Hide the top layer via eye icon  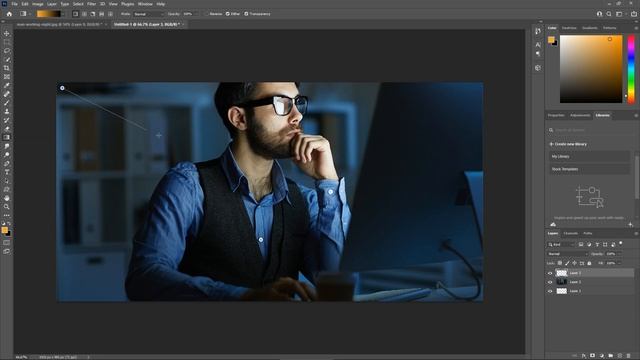(550, 273)
